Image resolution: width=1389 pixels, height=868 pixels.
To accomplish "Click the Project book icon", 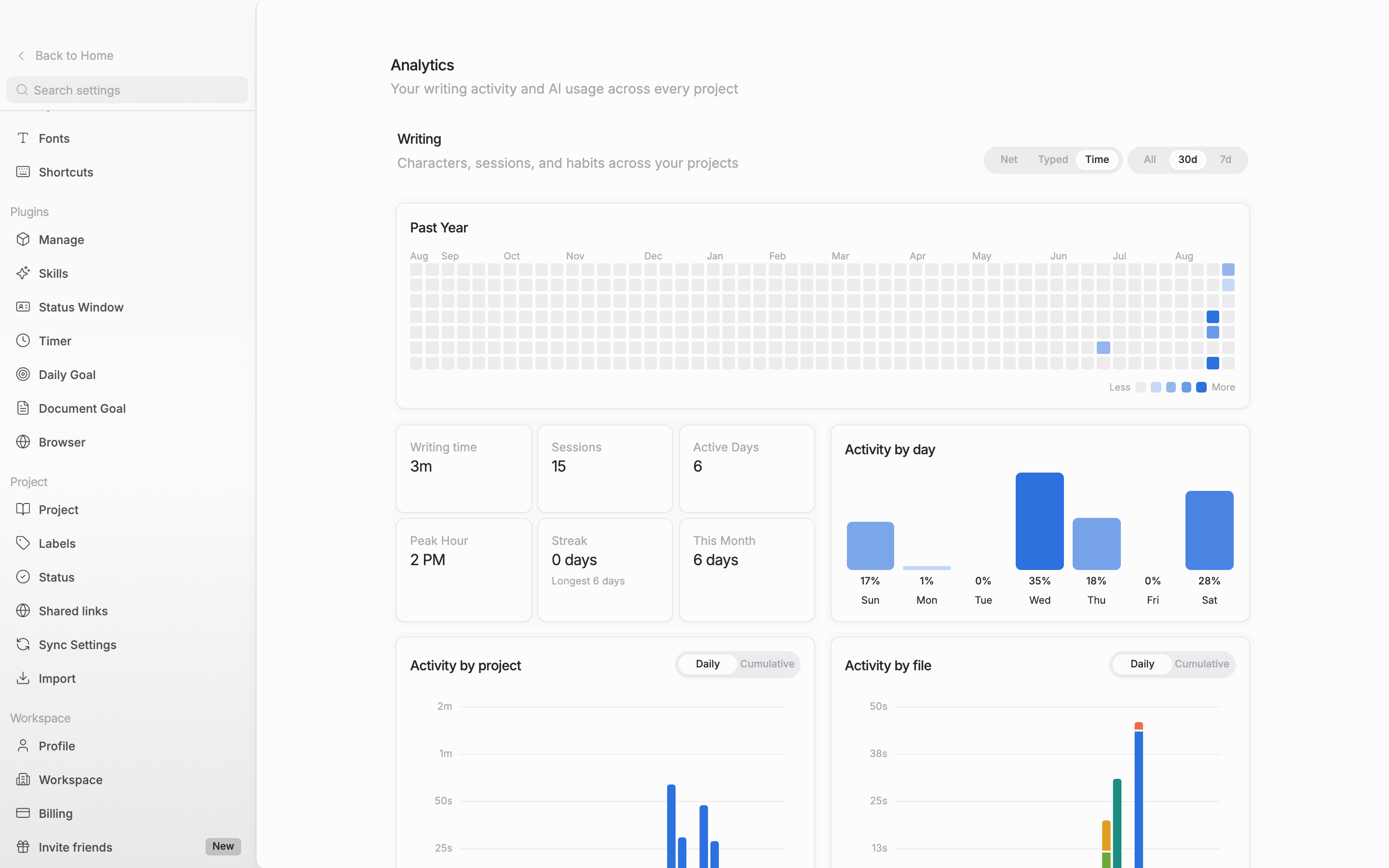I will click(x=23, y=509).
